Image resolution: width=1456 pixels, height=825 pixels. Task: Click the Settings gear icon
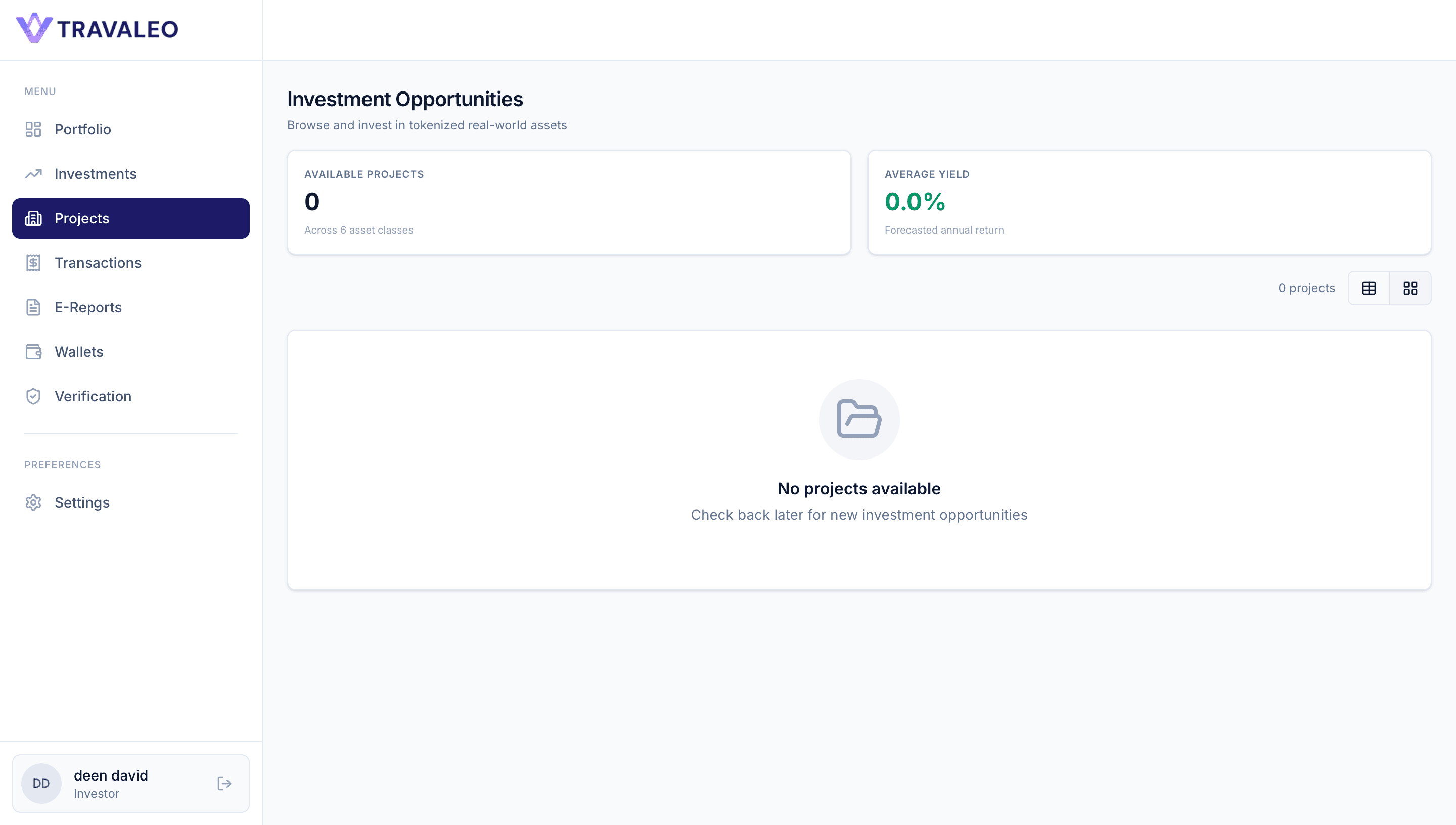click(33, 502)
